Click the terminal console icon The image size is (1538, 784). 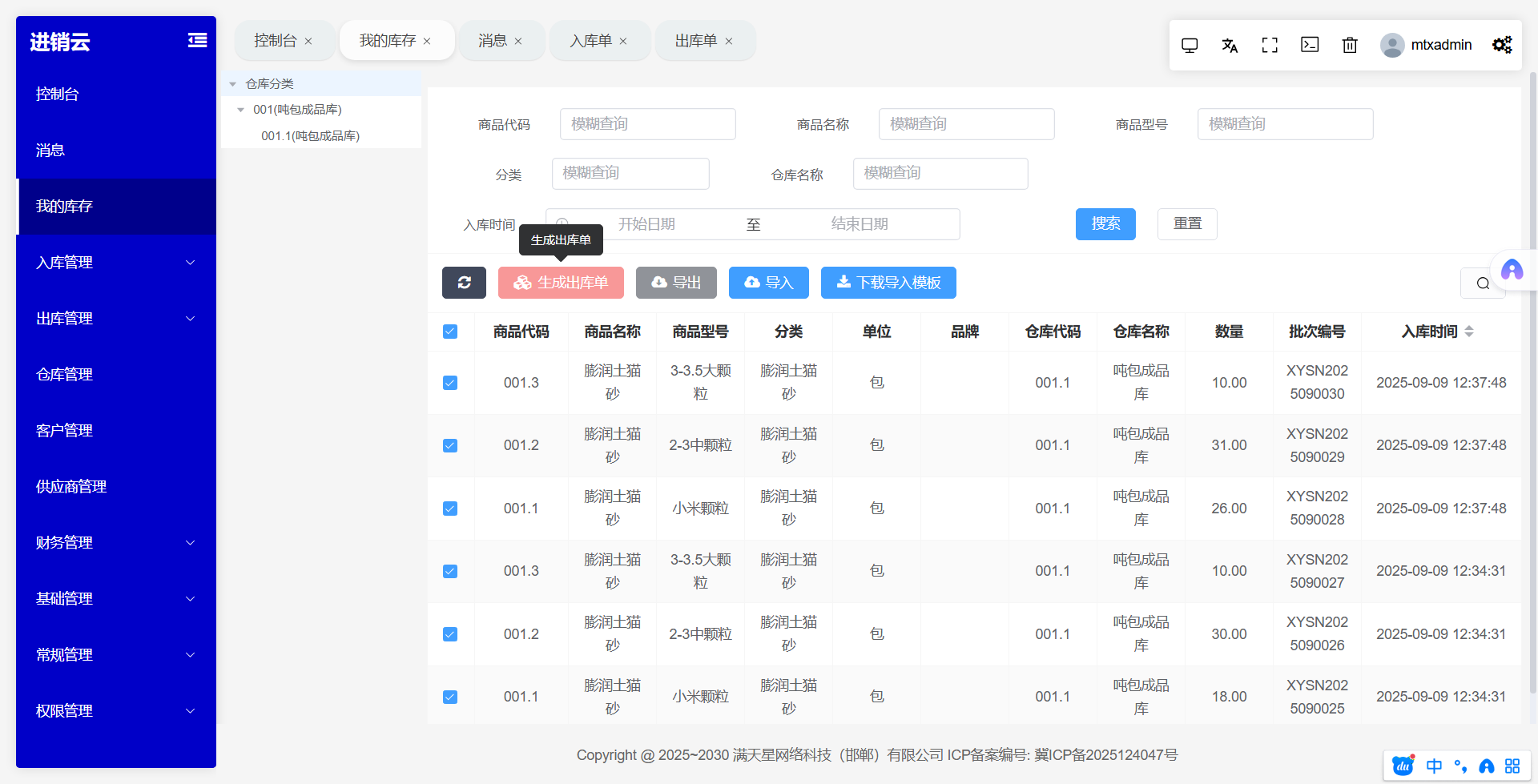click(1310, 45)
